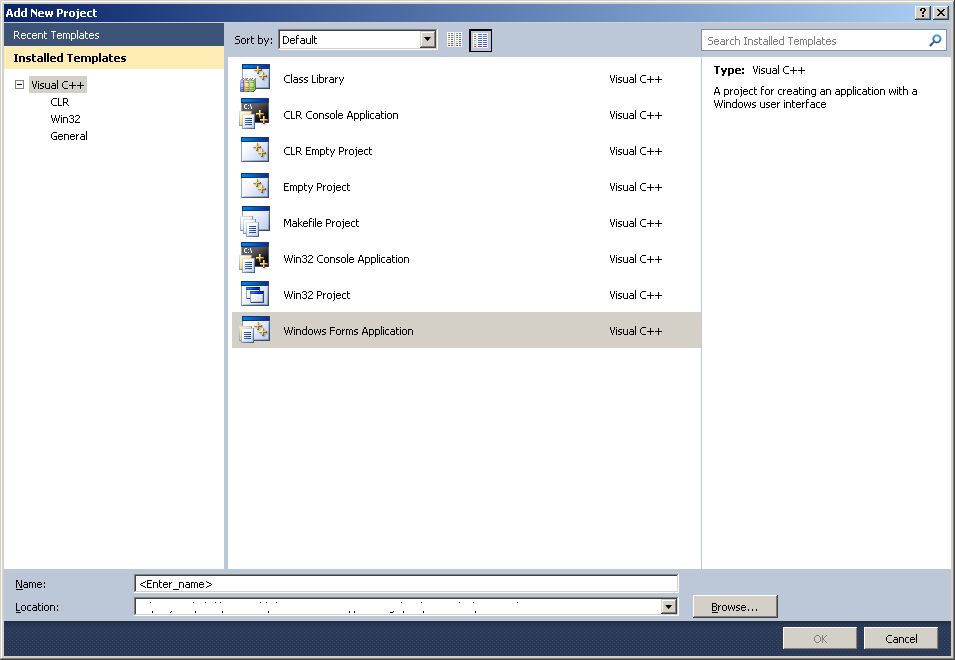The width and height of the screenshot is (955, 660).
Task: Click Visual C++ label in Class Library row
Action: tap(635, 79)
